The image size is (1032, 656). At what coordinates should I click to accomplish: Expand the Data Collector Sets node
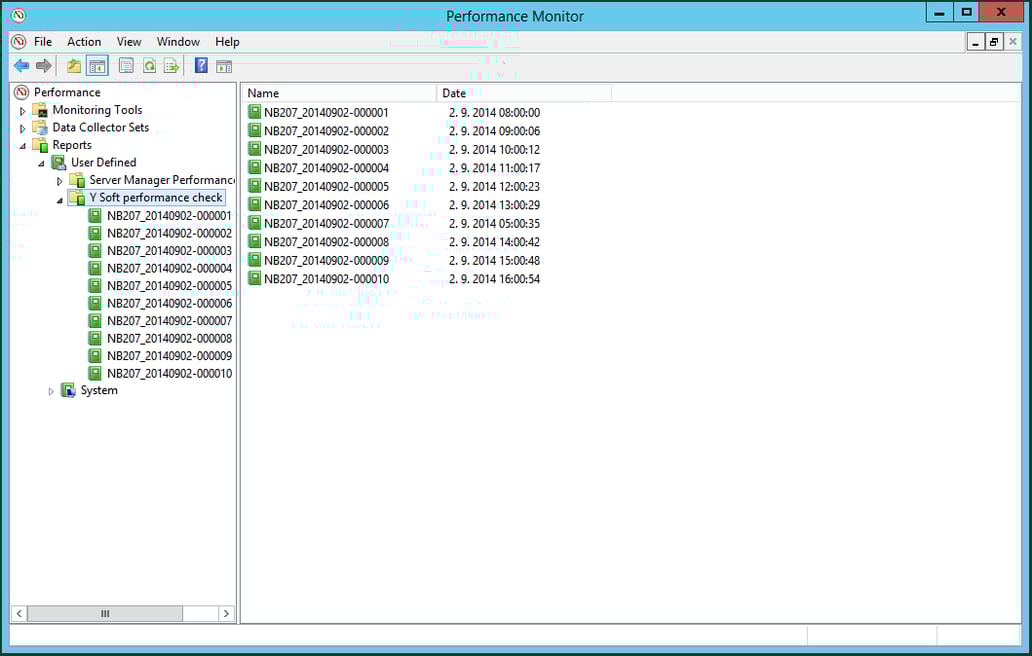(23, 127)
